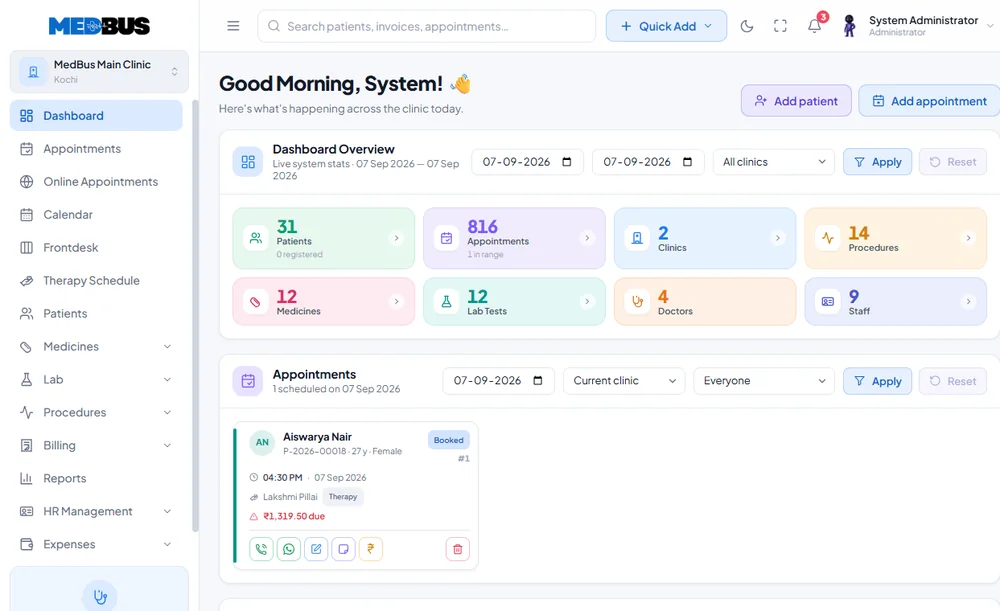Click the Add patient button
Screen dimensions: 1000x611
point(796,101)
